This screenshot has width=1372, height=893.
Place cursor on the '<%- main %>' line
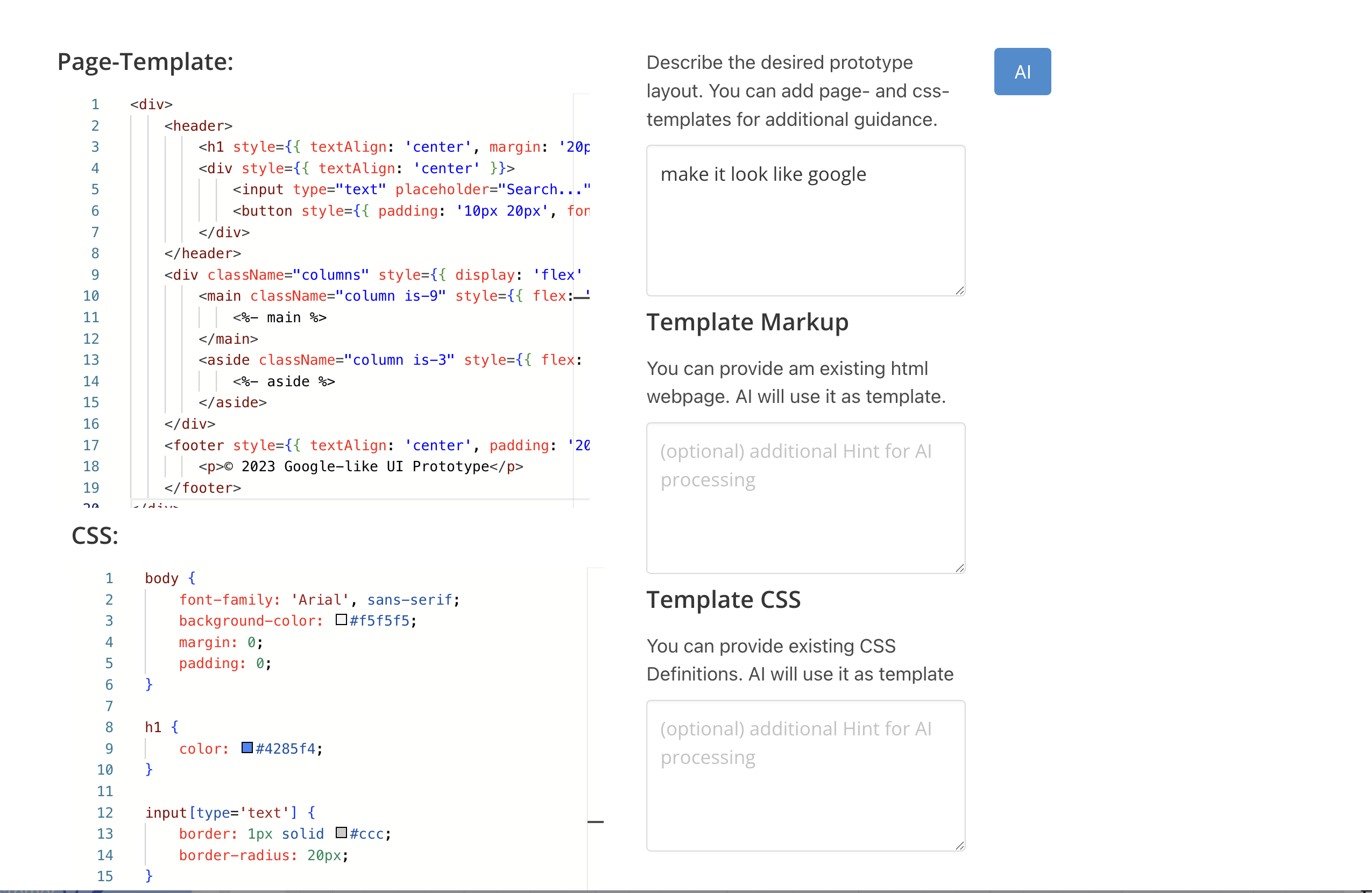[280, 317]
